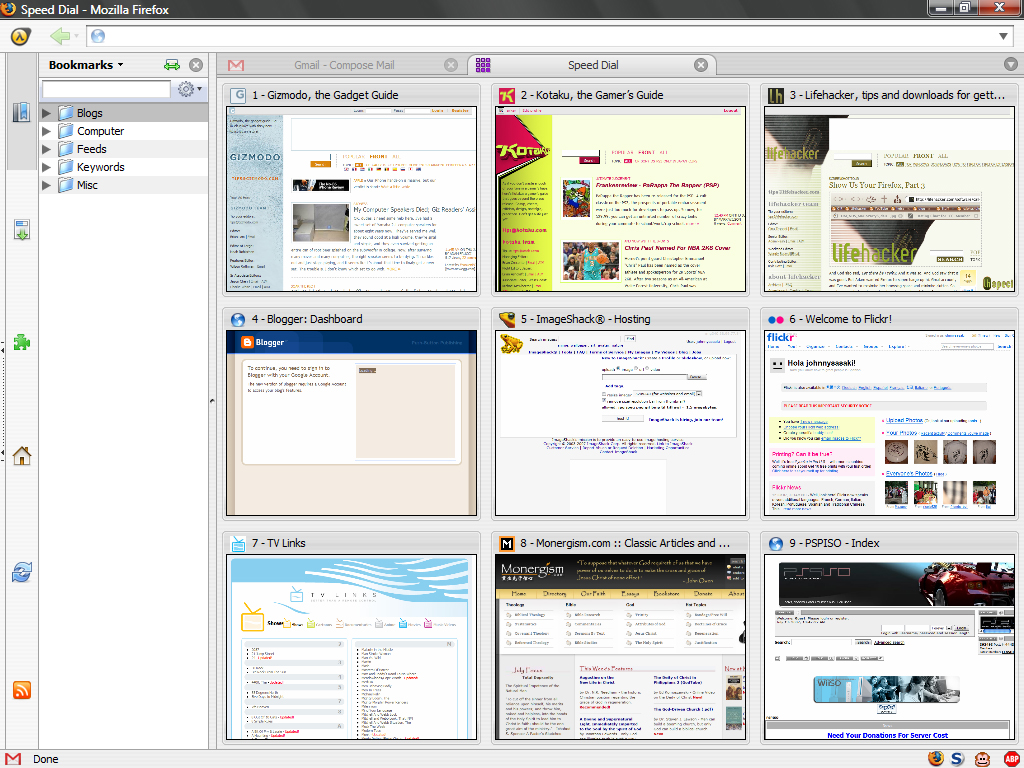The image size is (1024, 768).
Task: Click the Kotaku favicon on dial 2
Action: click(507, 95)
